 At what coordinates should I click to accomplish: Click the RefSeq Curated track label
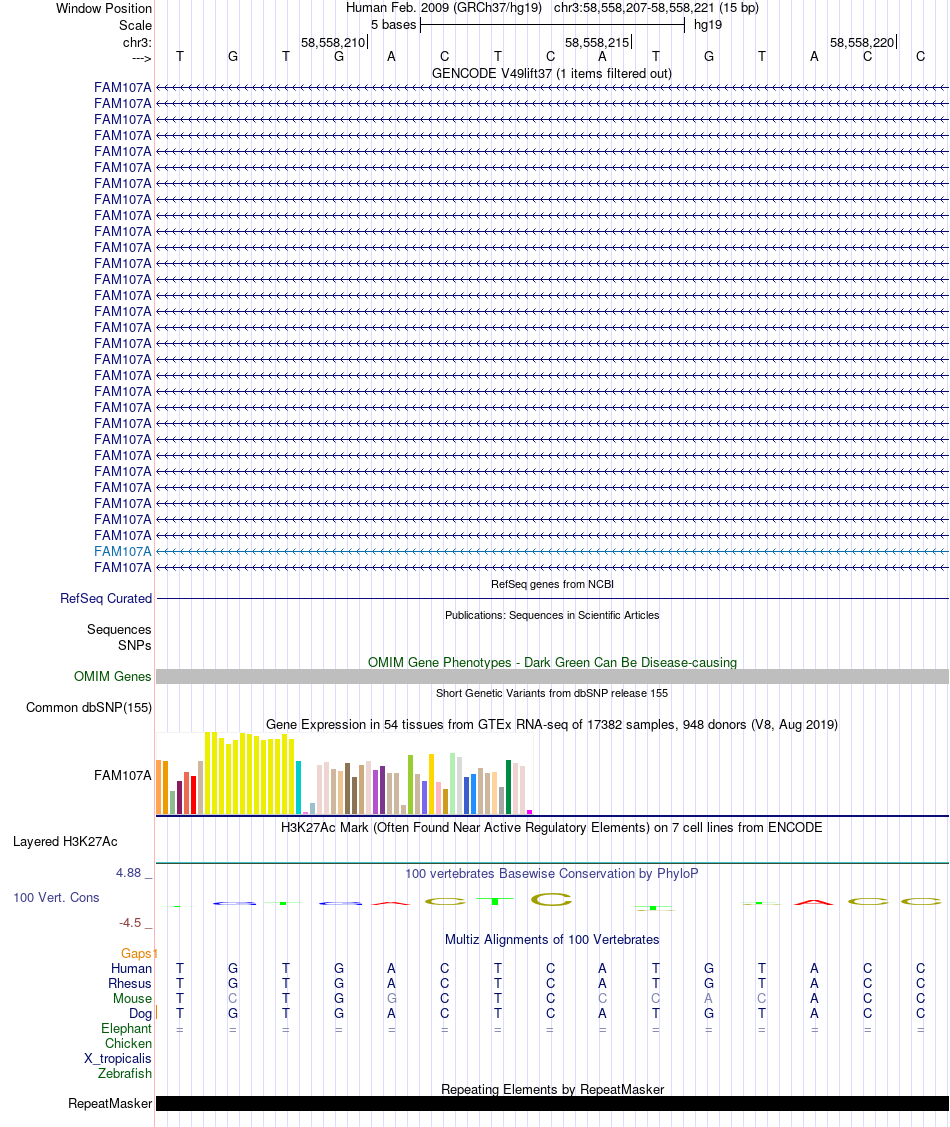click(106, 598)
